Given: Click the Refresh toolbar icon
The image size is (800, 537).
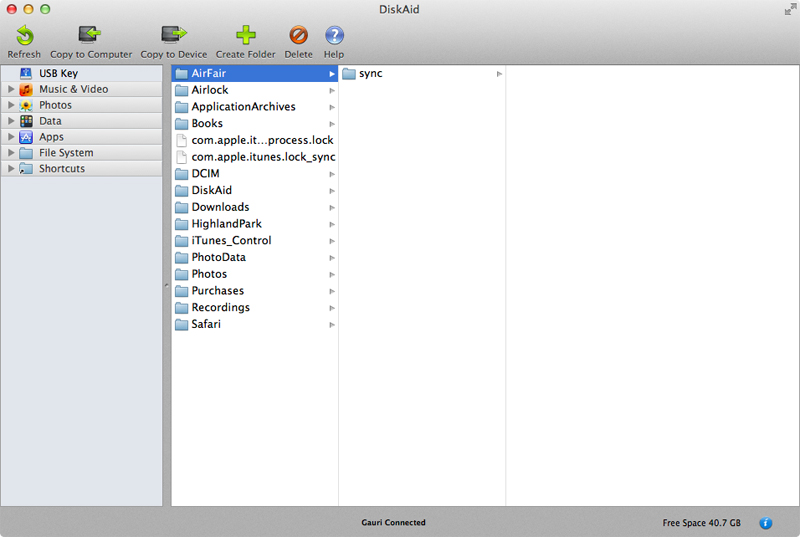Looking at the screenshot, I should pyautogui.click(x=24, y=35).
